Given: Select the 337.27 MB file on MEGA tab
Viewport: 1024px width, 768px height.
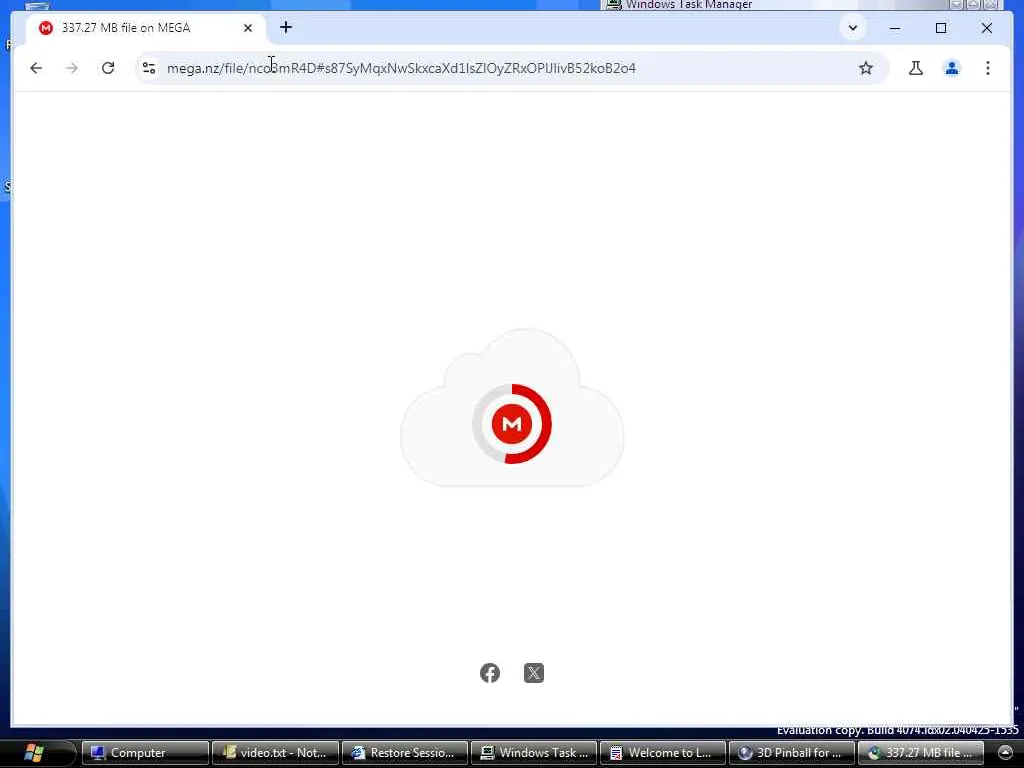Looking at the screenshot, I should click(x=145, y=28).
